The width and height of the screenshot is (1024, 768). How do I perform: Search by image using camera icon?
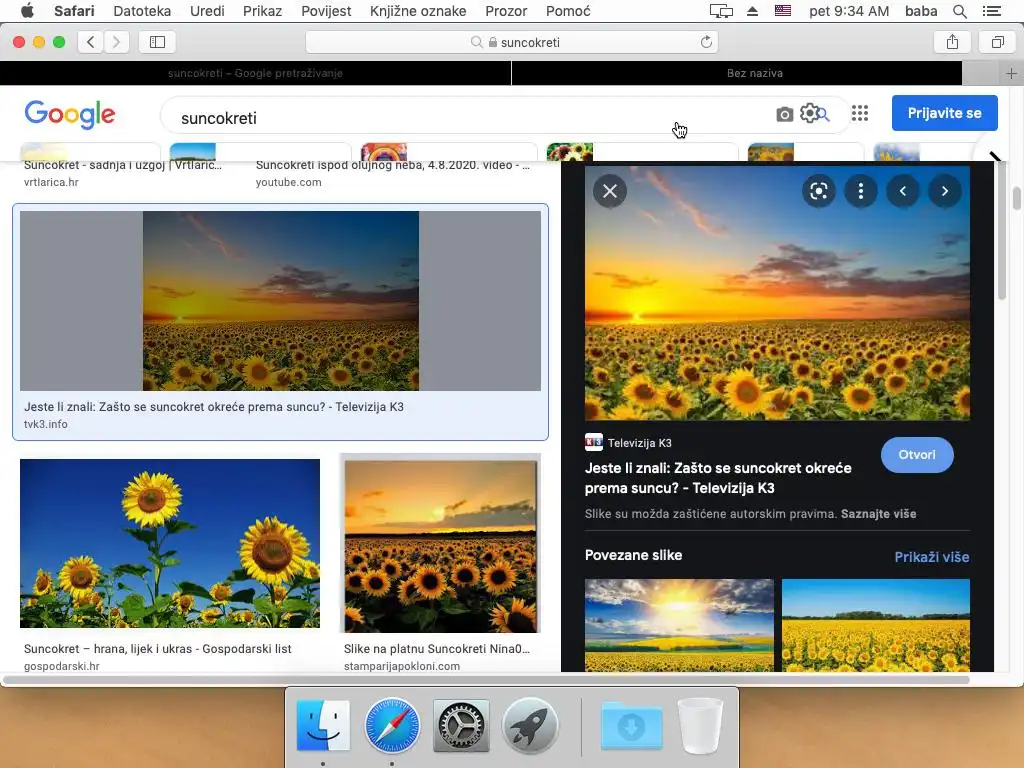[x=784, y=114]
